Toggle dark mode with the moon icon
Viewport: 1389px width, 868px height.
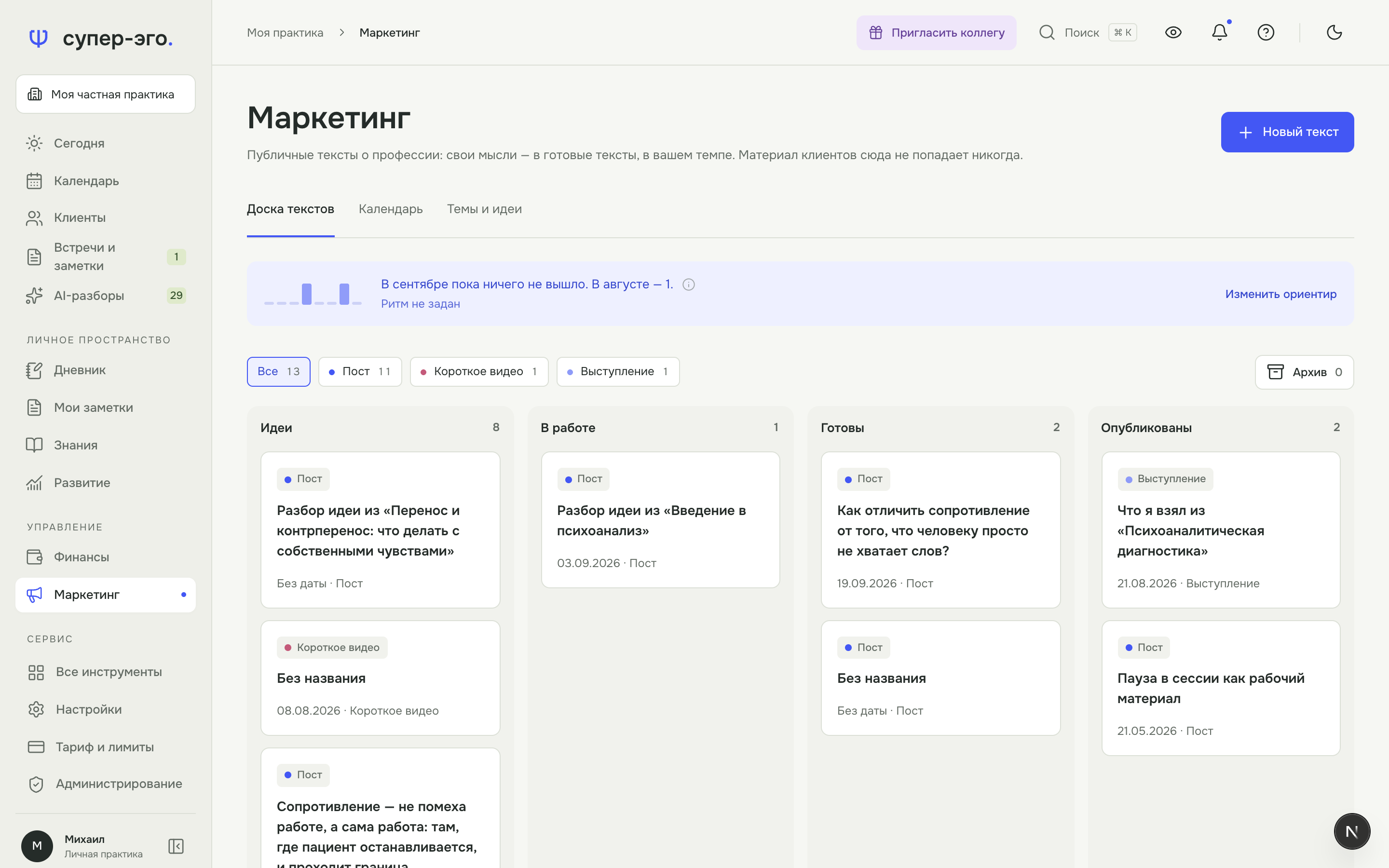[x=1334, y=32]
